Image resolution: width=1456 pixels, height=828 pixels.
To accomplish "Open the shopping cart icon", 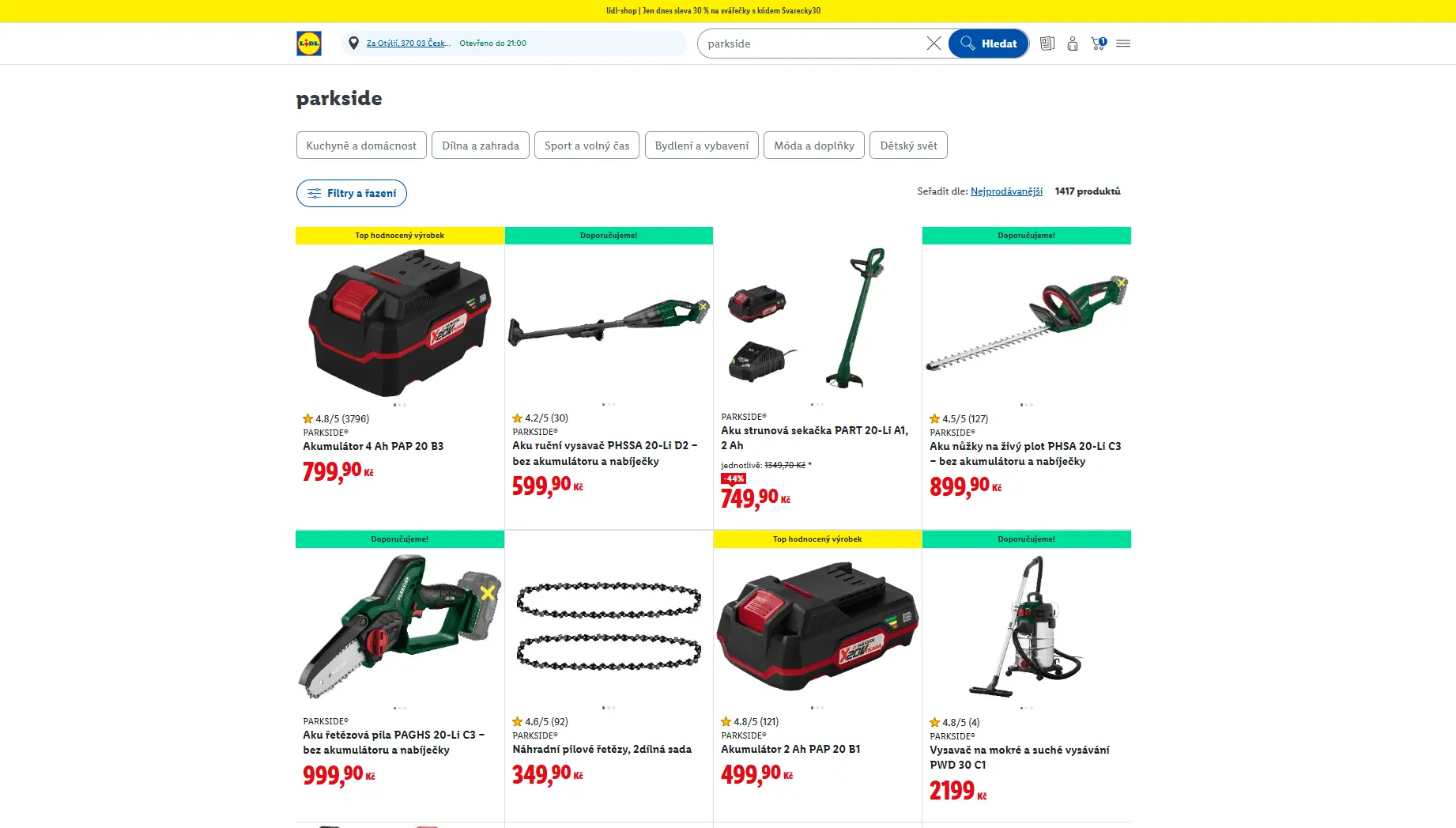I will tap(1098, 43).
